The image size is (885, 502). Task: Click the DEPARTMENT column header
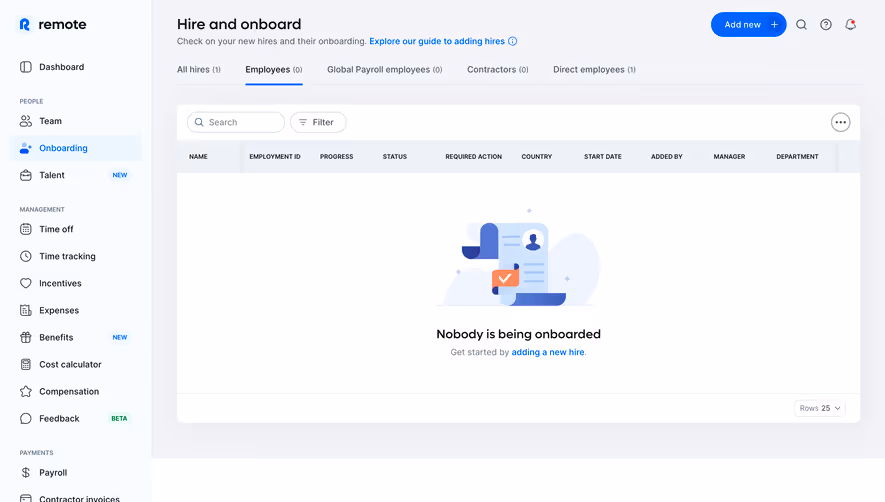pos(797,156)
